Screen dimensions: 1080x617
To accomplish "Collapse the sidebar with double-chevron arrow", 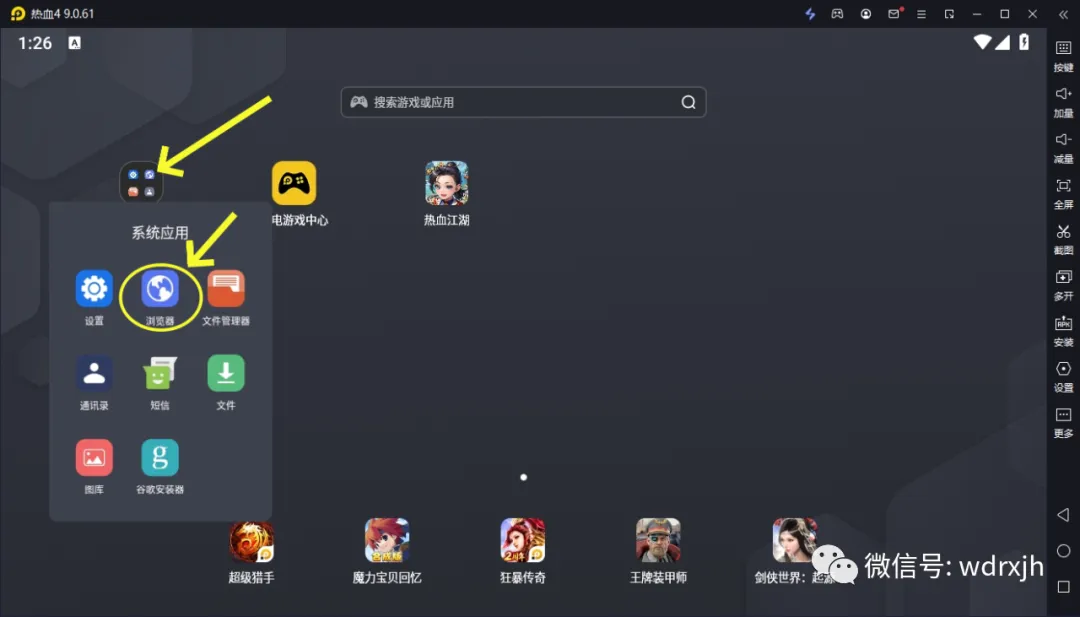I will click(1063, 14).
